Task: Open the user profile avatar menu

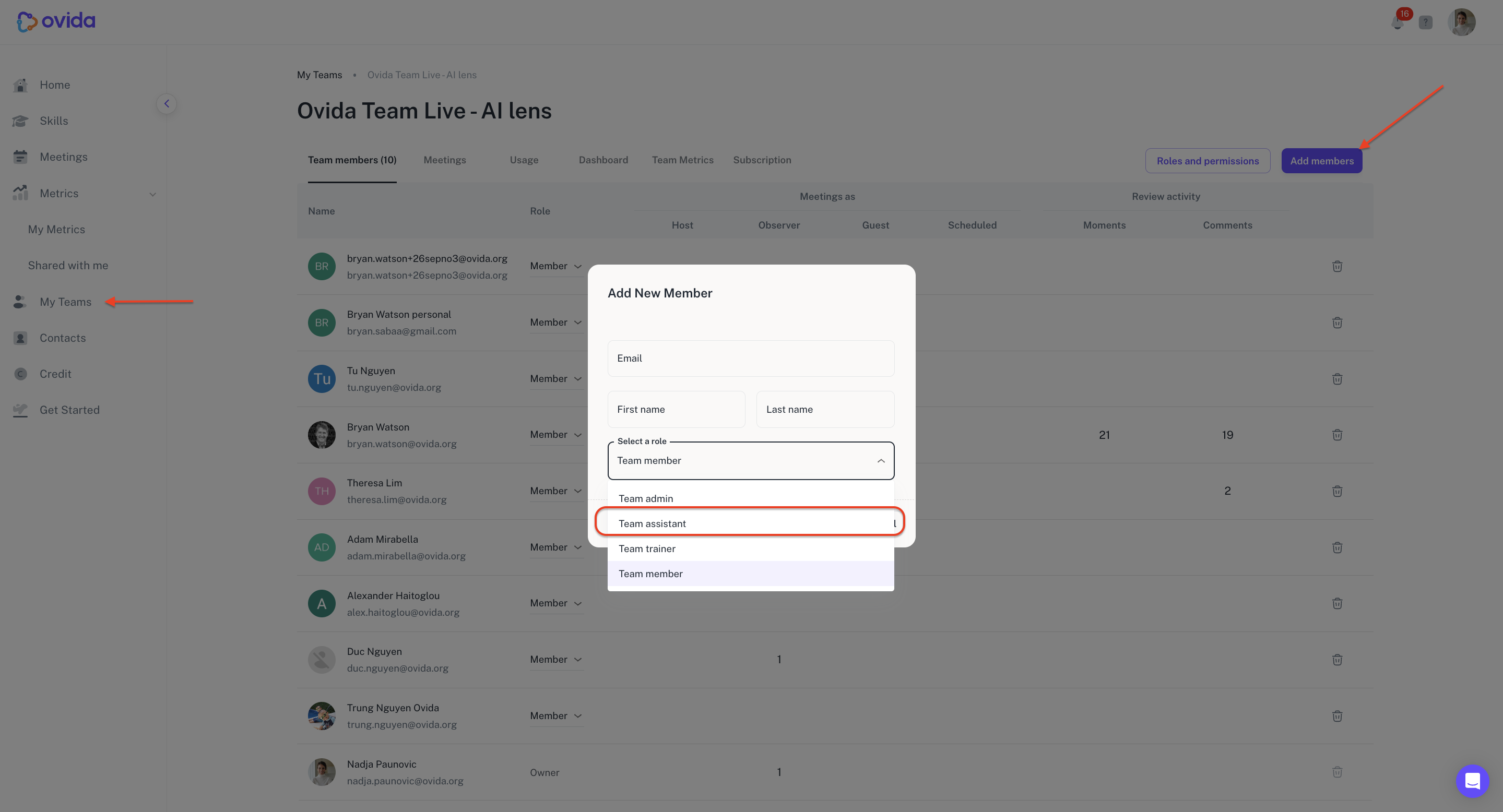Action: 1462,22
